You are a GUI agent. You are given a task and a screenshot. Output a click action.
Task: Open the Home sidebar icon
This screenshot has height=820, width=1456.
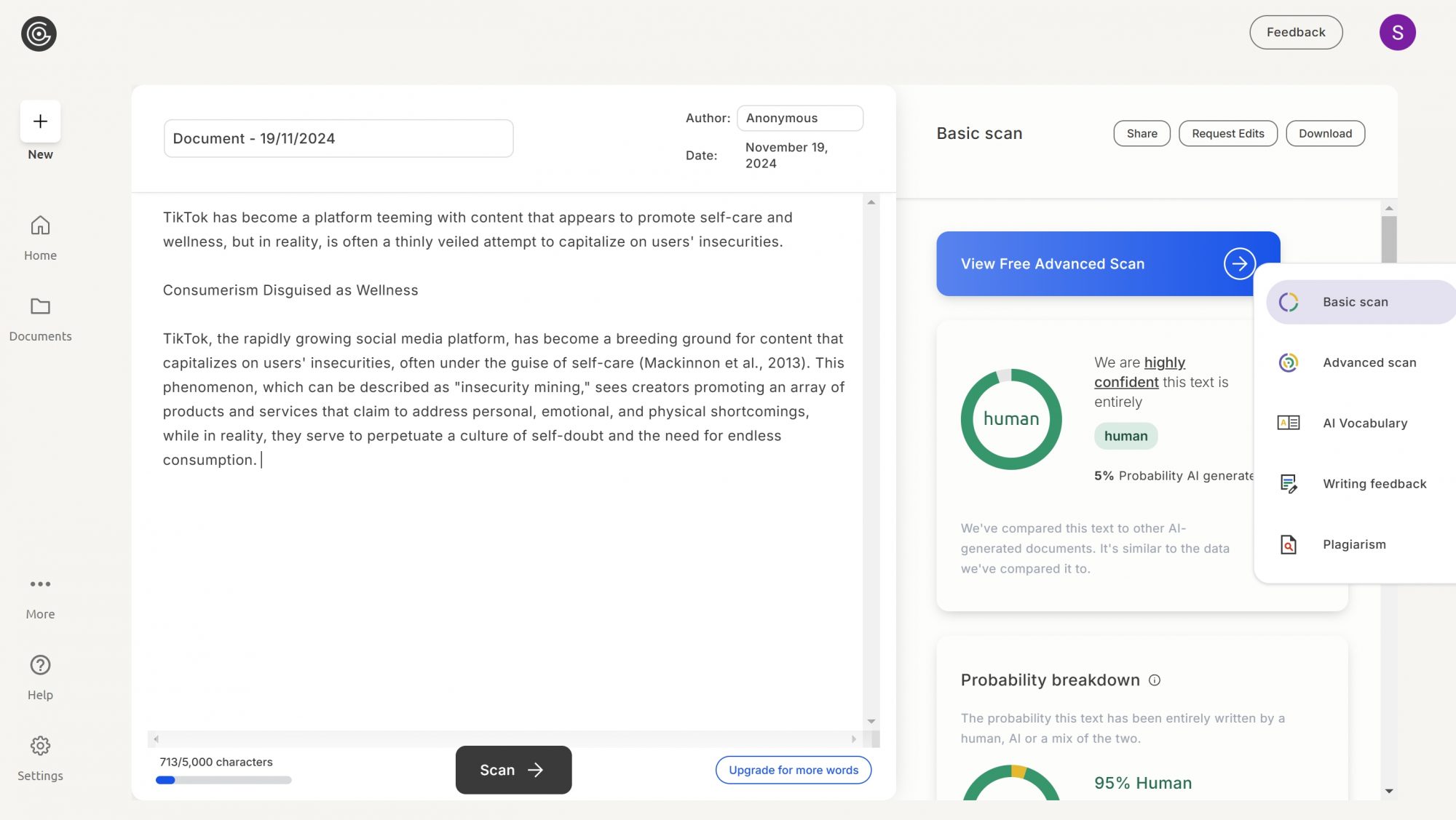[40, 226]
